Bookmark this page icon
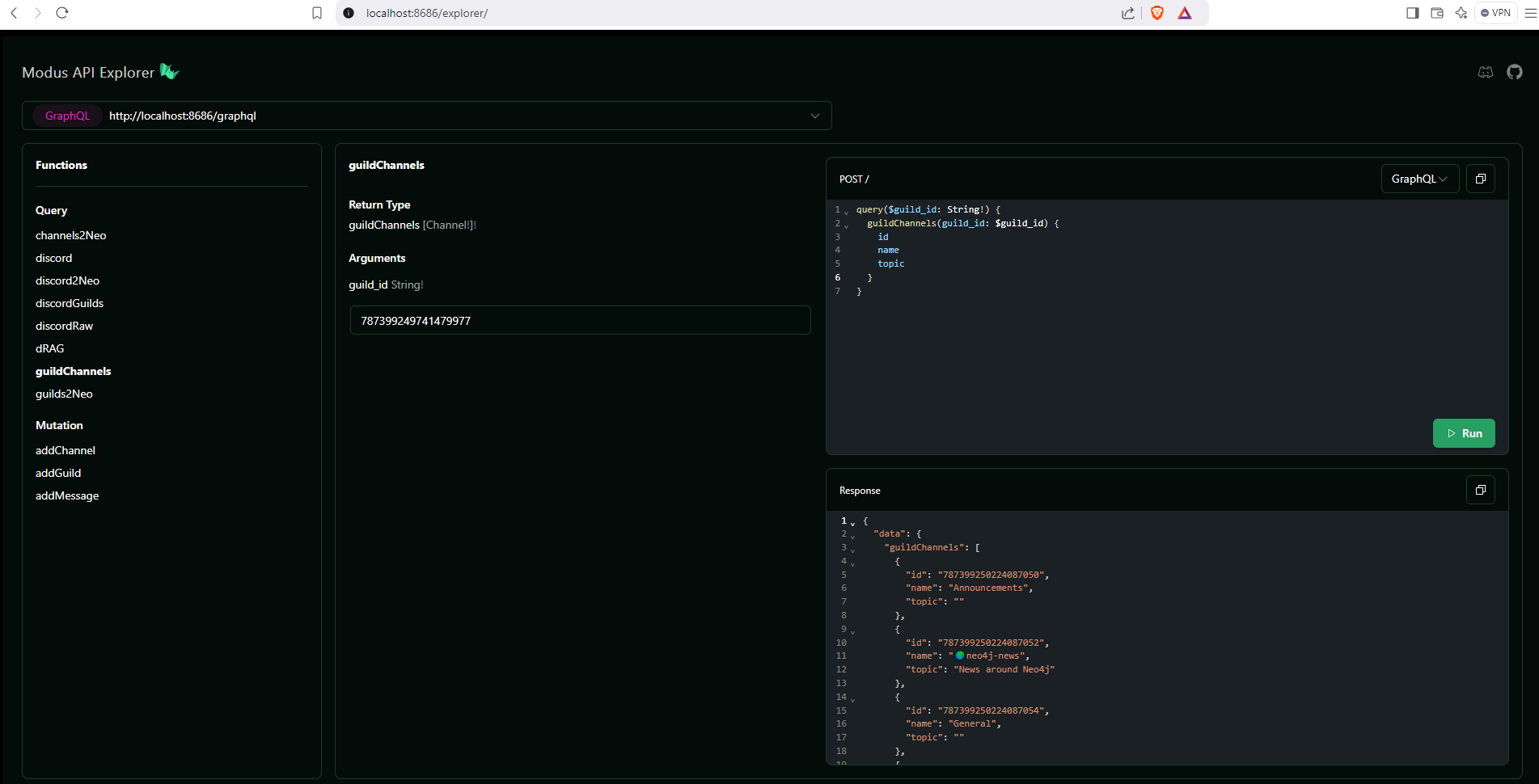Image resolution: width=1539 pixels, height=784 pixels. pos(317,13)
